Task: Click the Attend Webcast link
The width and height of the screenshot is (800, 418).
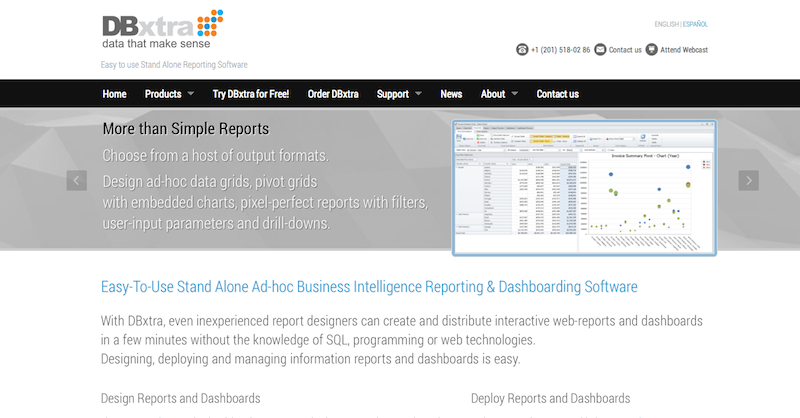Action: tap(684, 50)
